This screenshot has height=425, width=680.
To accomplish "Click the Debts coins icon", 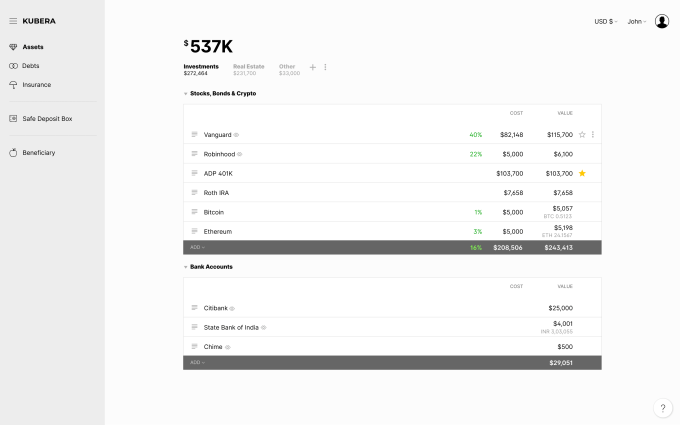I will 13,66.
